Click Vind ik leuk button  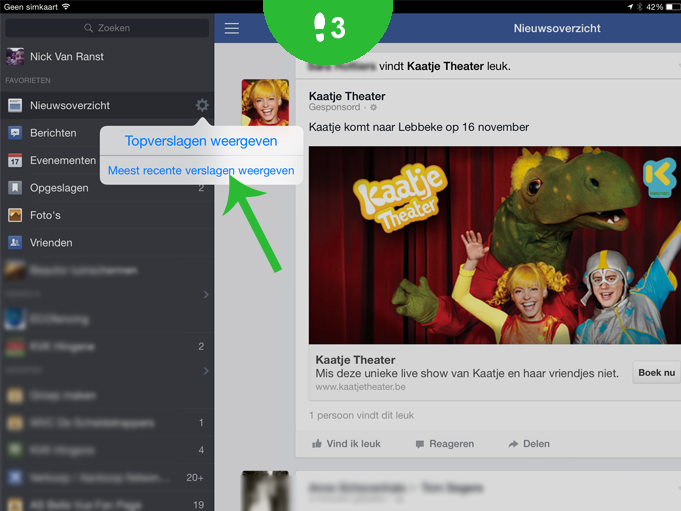pos(346,444)
